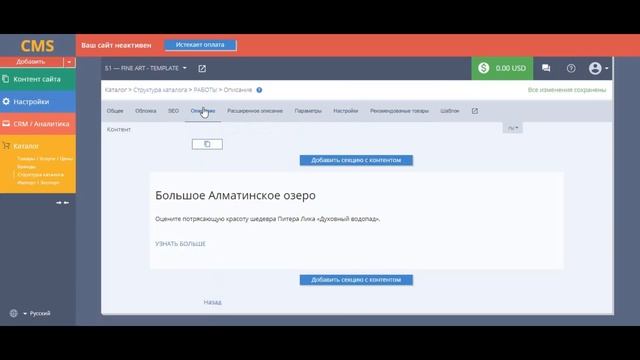Switch to the Обложка tab

point(146,111)
